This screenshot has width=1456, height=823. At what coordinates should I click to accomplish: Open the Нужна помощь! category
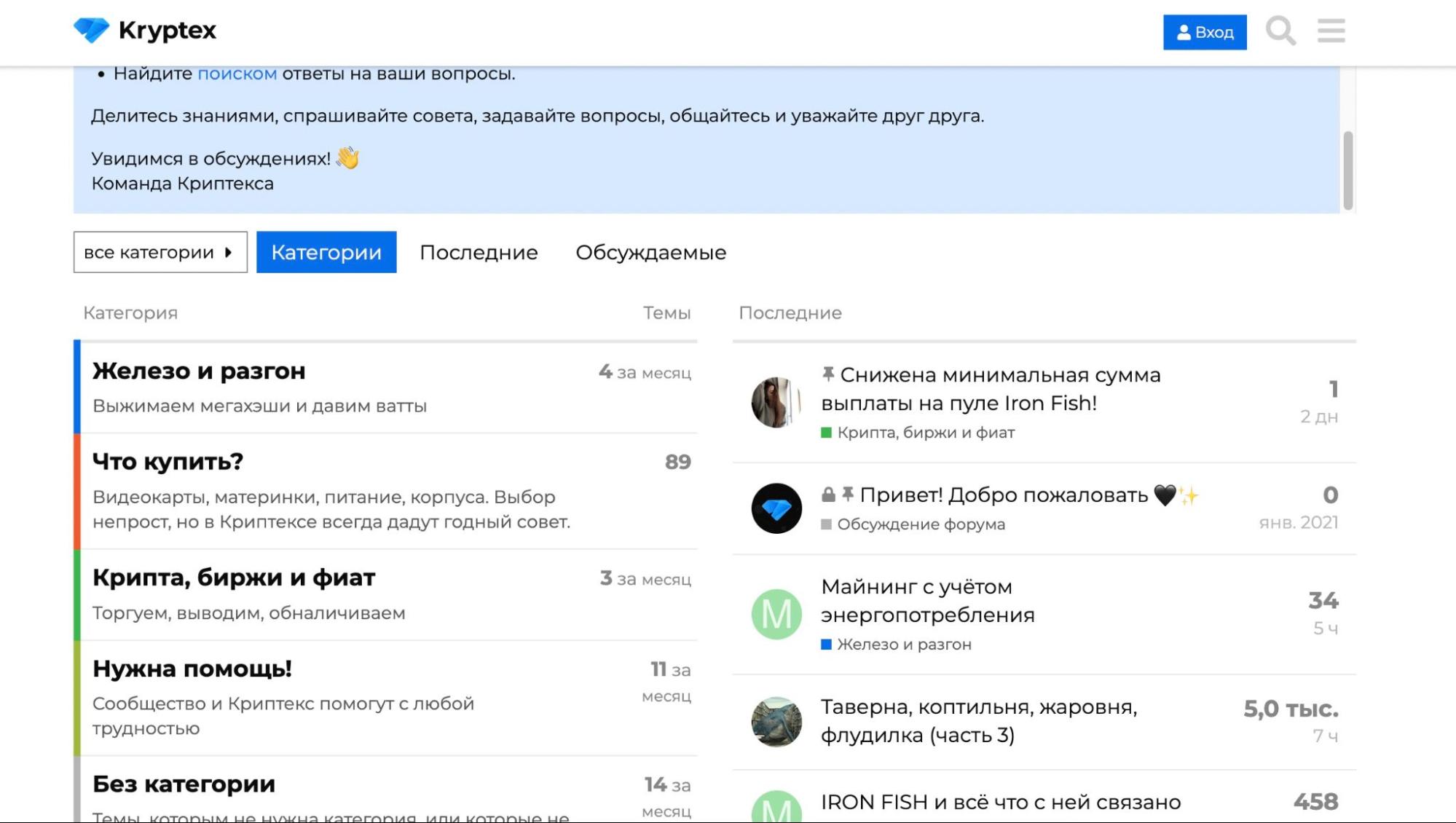192,669
